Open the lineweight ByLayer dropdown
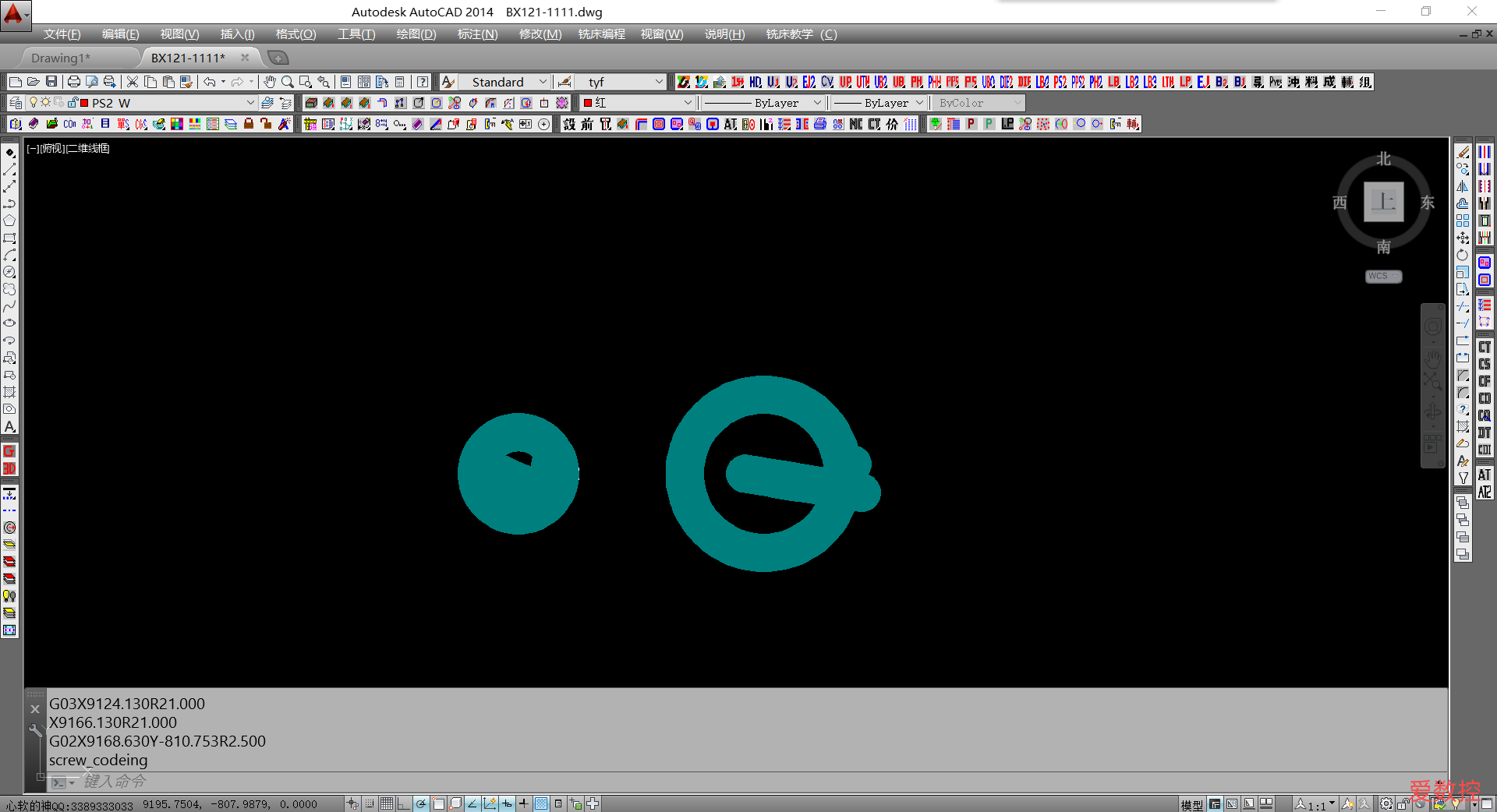This screenshot has width=1497, height=812. coord(878,103)
